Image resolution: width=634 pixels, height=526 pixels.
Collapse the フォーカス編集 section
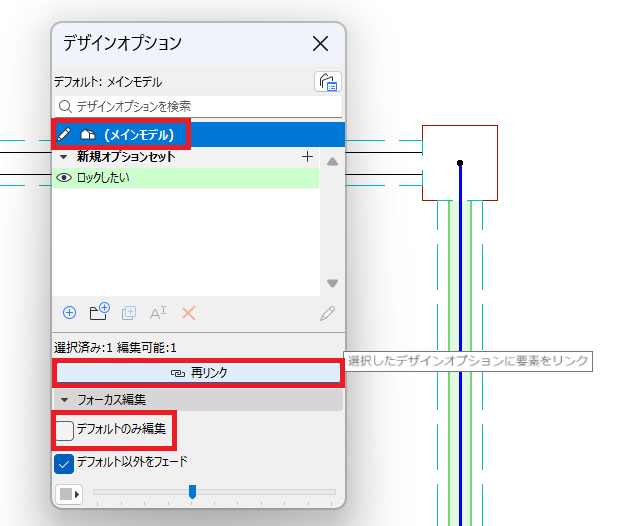[64, 400]
